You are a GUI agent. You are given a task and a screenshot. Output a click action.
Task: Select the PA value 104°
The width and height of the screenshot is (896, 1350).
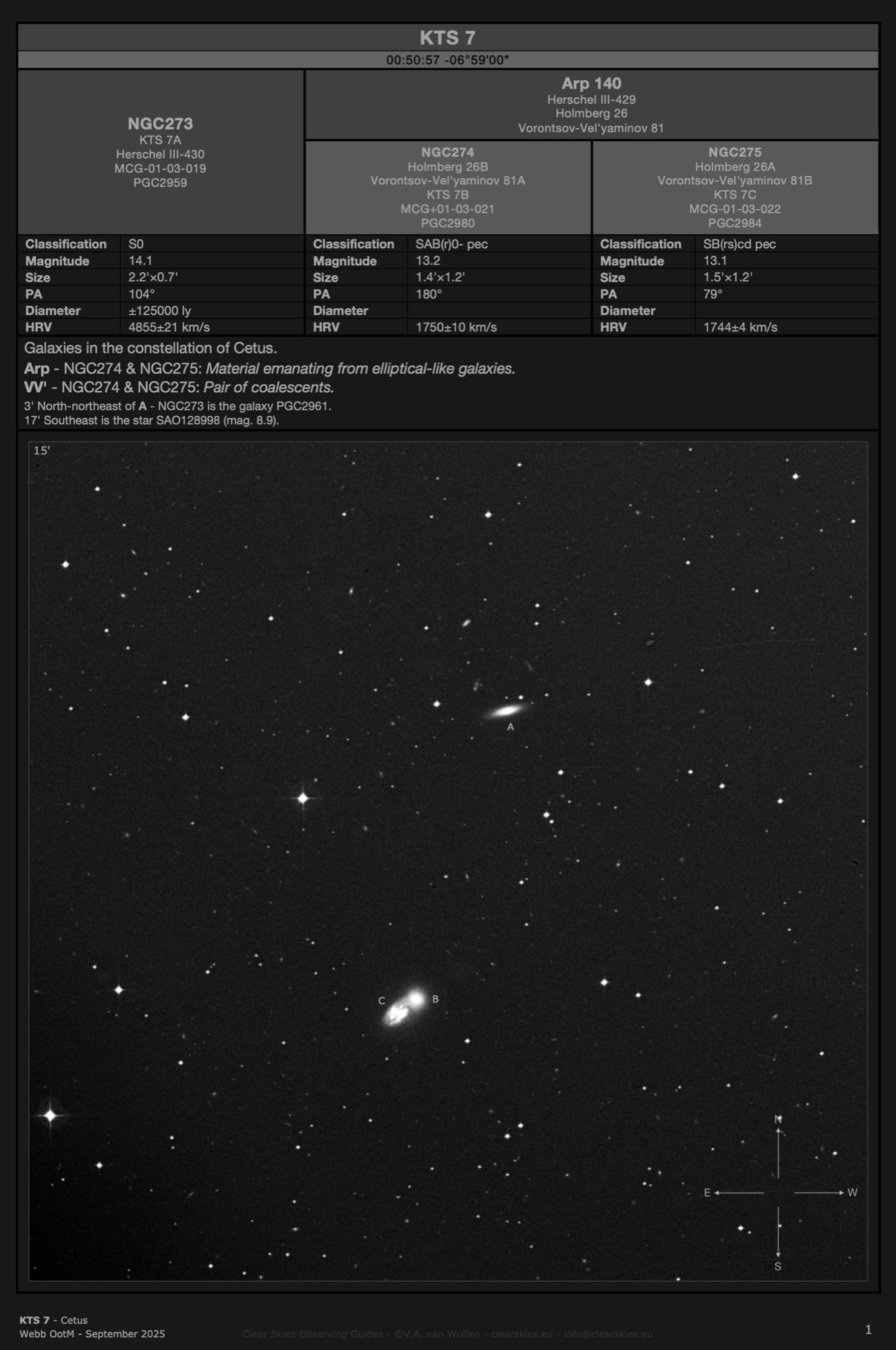142,294
